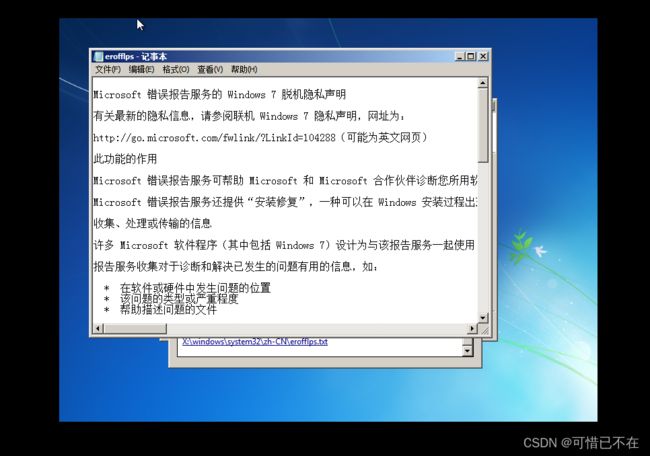Click the vertical scrollbar down arrow in Notepad
The width and height of the screenshot is (650, 456).
[x=483, y=318]
